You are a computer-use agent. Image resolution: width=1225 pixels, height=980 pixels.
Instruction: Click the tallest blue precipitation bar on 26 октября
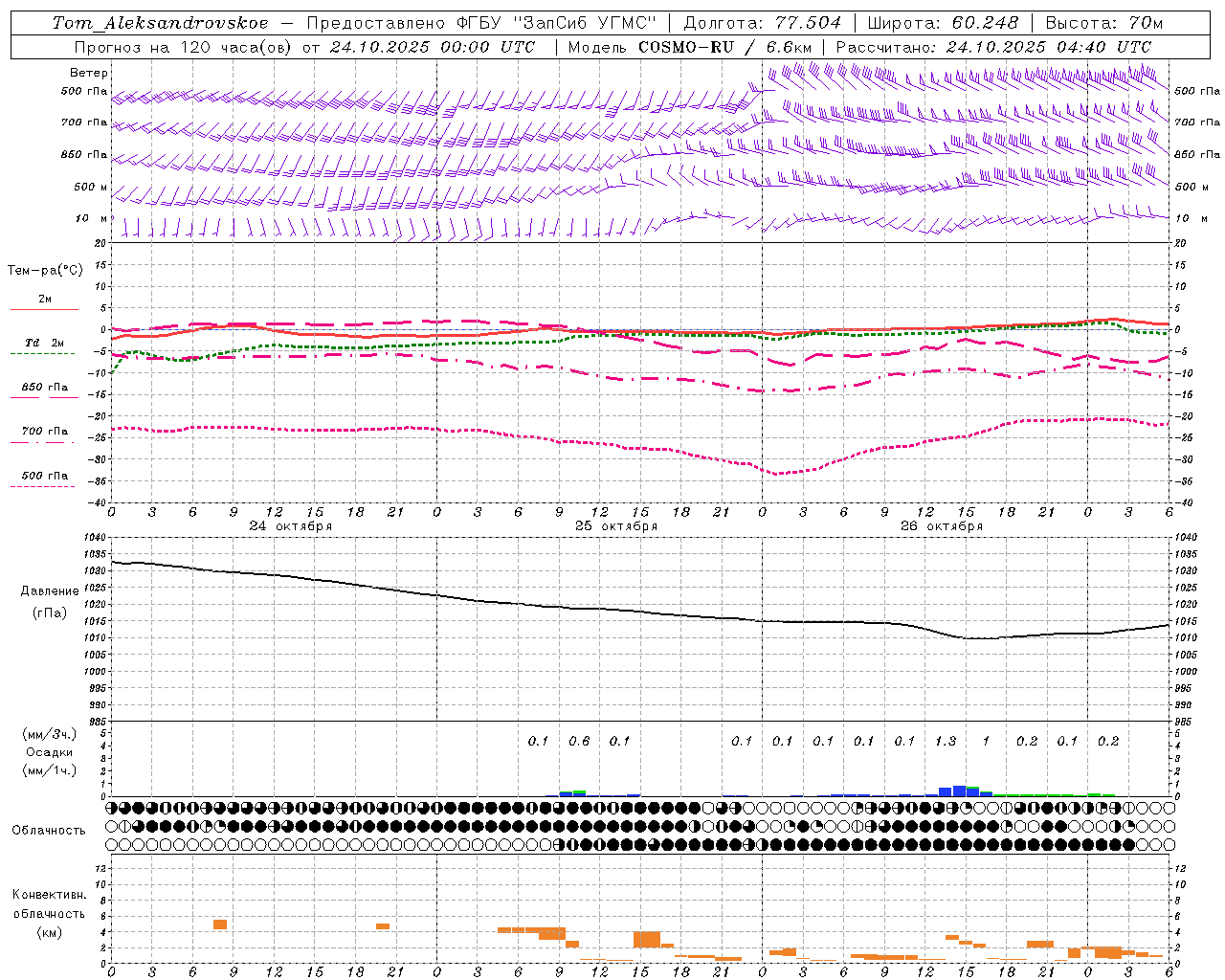click(959, 791)
